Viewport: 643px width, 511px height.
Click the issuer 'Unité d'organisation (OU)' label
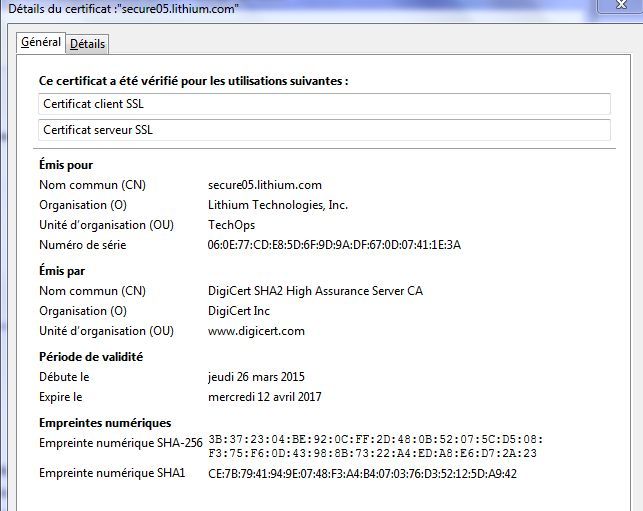pyautogui.click(x=106, y=331)
